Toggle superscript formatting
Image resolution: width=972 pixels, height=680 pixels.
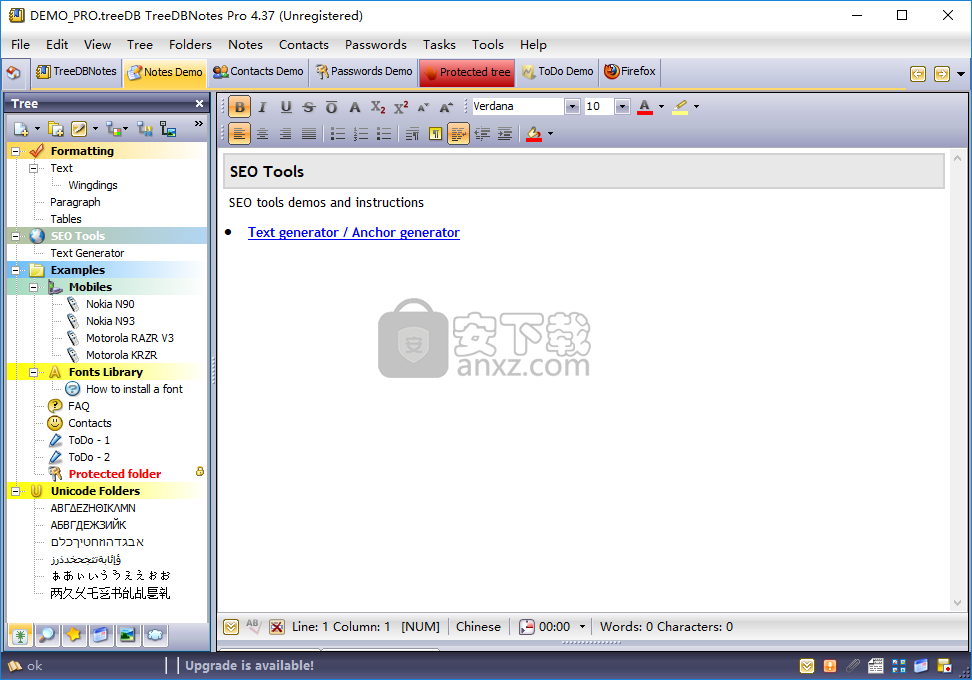tap(401, 107)
